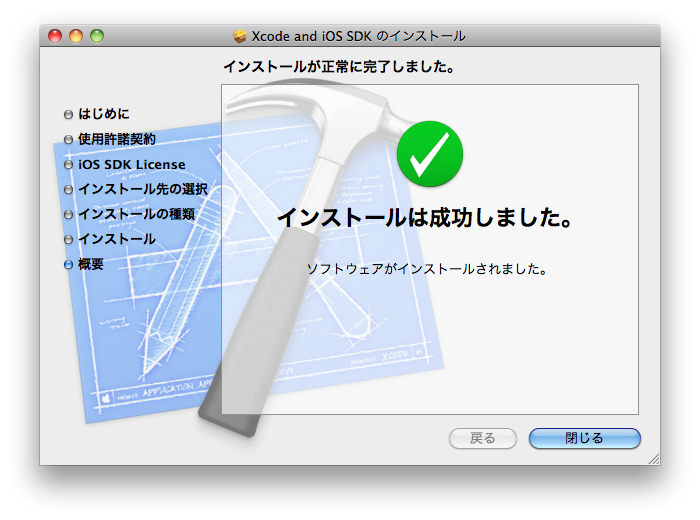Click the bullet beside はじめに step
Screen dimensions: 700x520
click(x=68, y=115)
